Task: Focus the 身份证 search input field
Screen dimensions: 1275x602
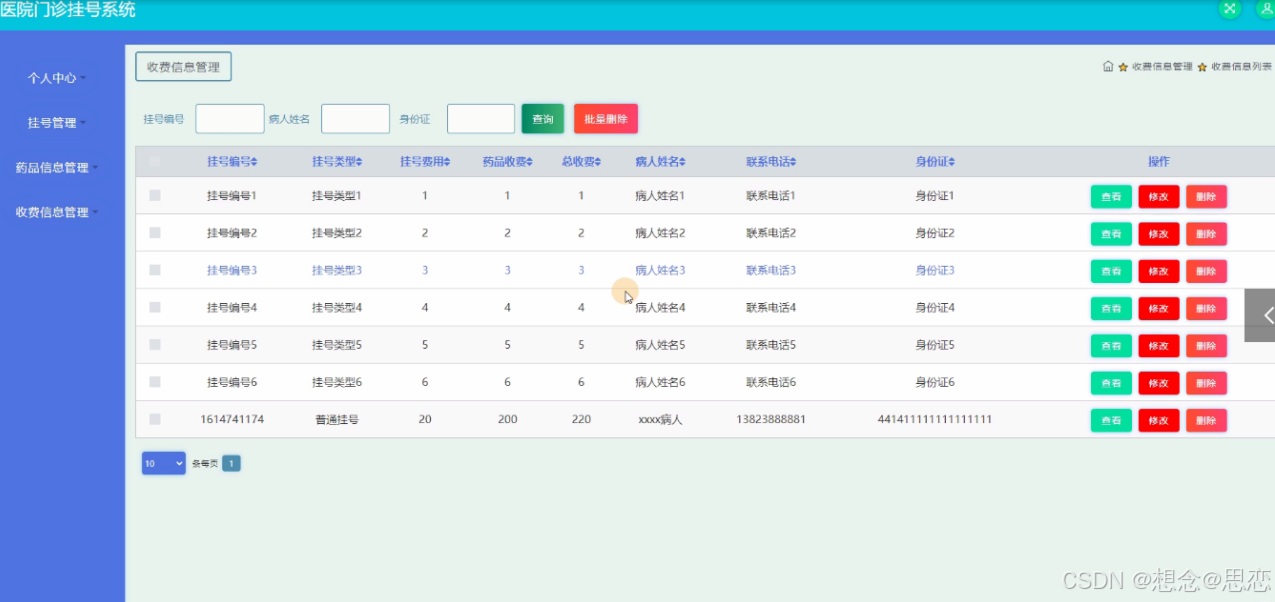Action: [x=481, y=119]
